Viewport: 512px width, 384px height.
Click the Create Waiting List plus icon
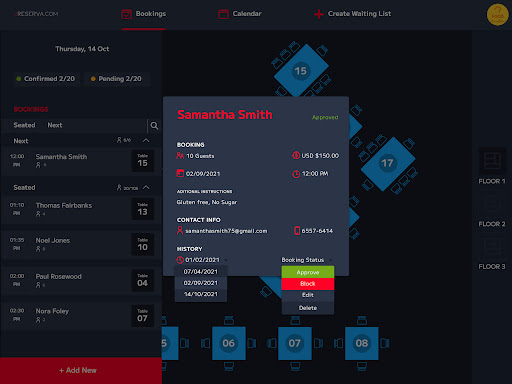tap(319, 14)
